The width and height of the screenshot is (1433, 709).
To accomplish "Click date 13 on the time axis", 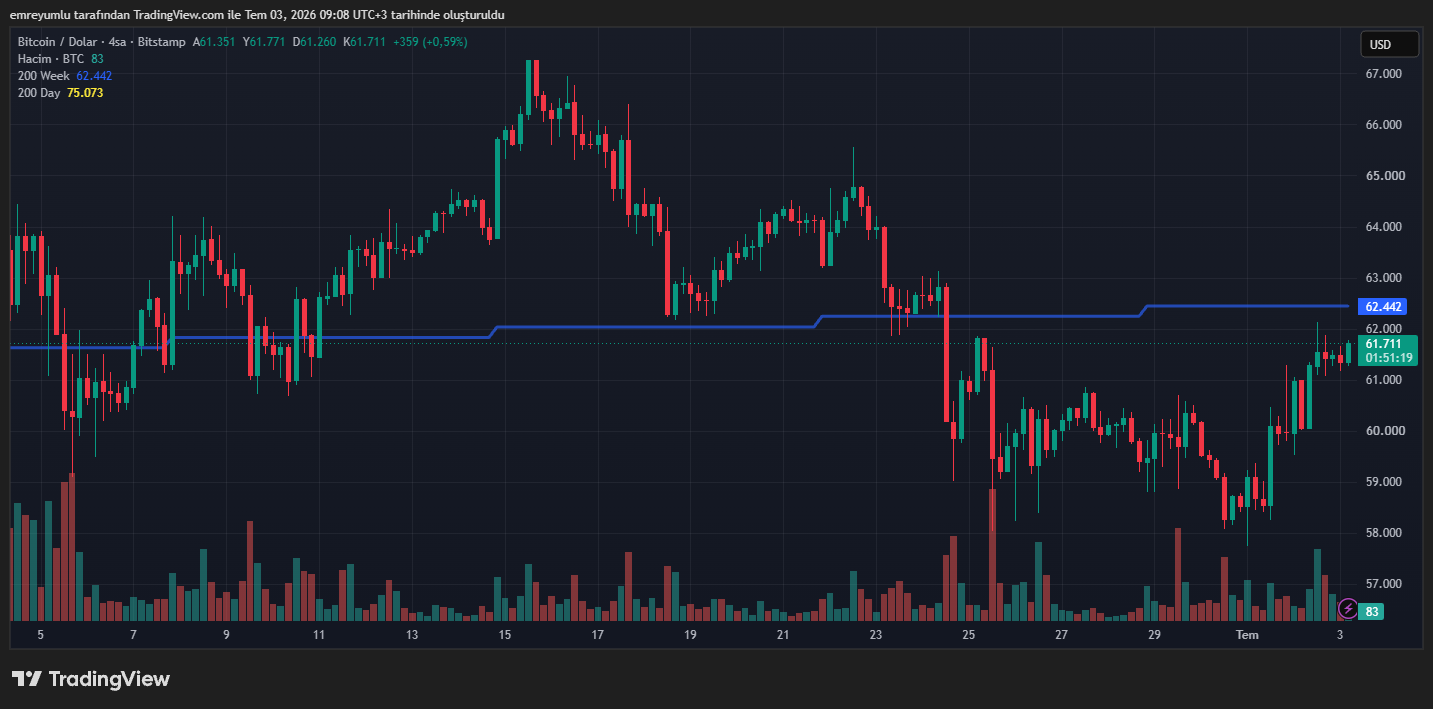I will click(x=412, y=635).
